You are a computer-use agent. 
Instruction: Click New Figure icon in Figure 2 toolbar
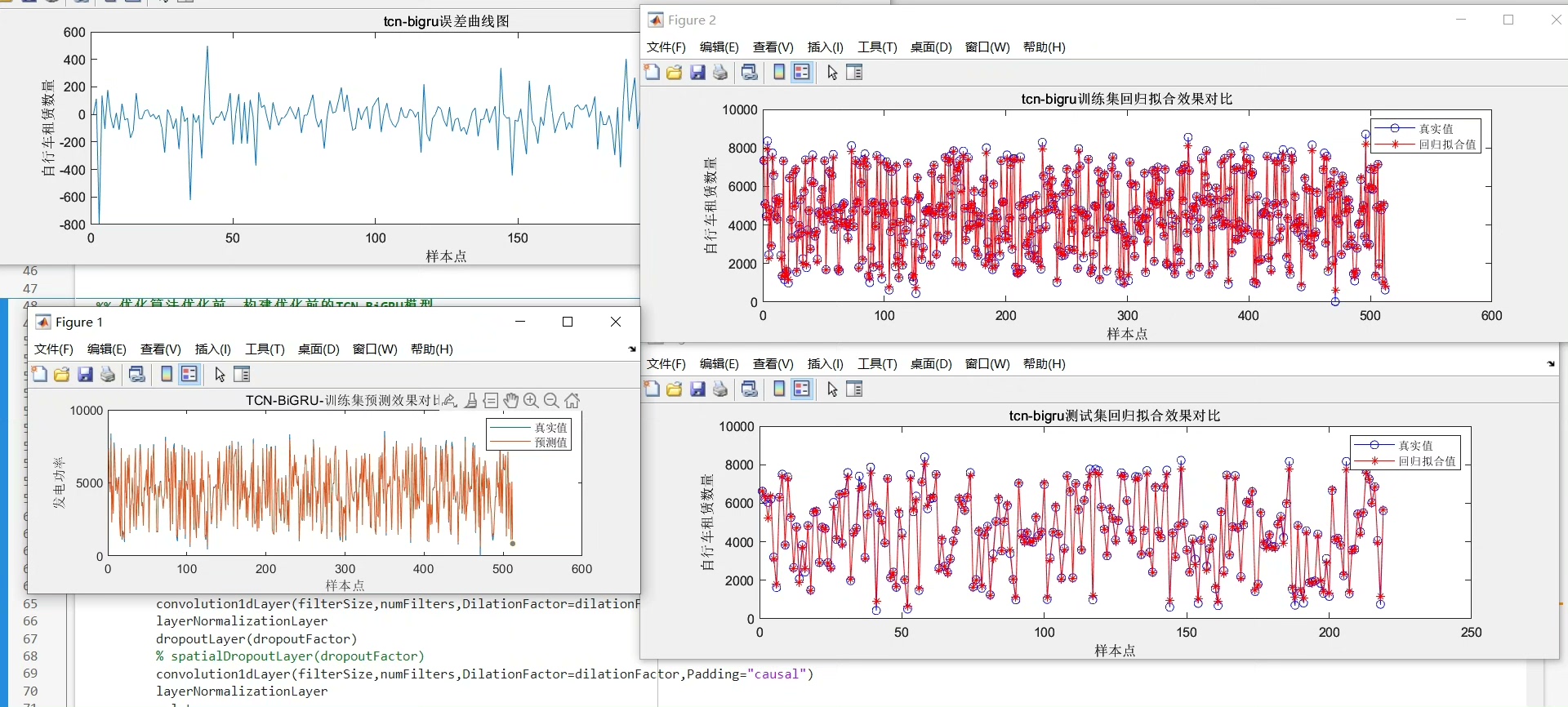pos(652,72)
